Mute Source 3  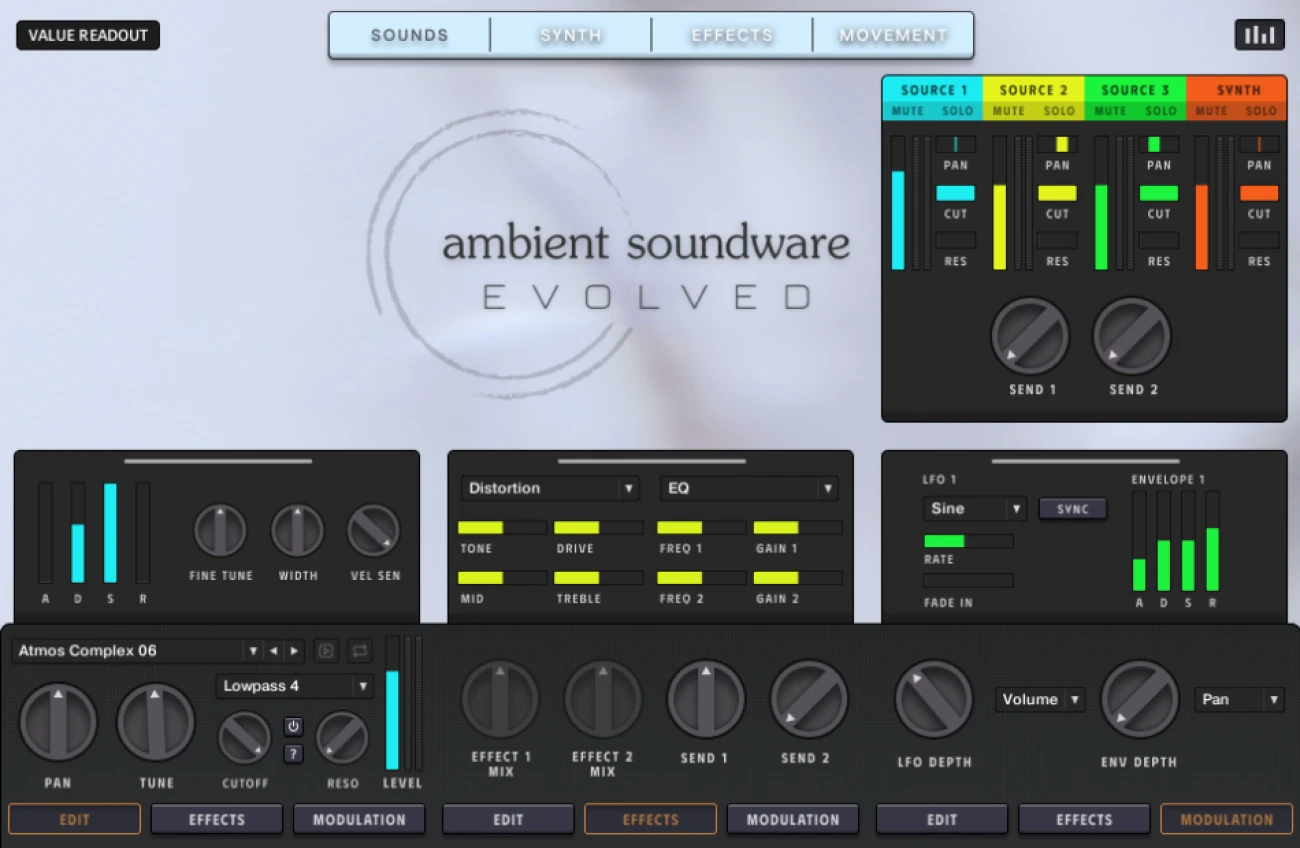[1110, 111]
